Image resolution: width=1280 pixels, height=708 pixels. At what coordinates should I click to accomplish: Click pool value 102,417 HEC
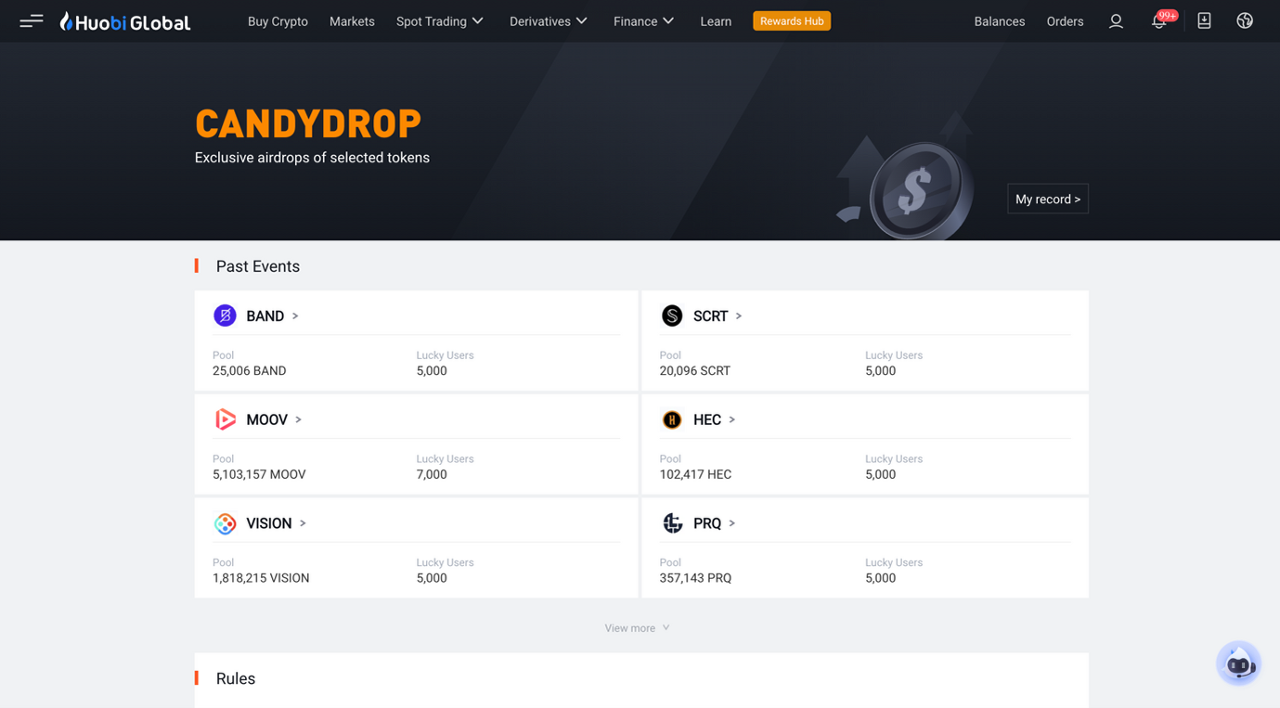tap(696, 474)
